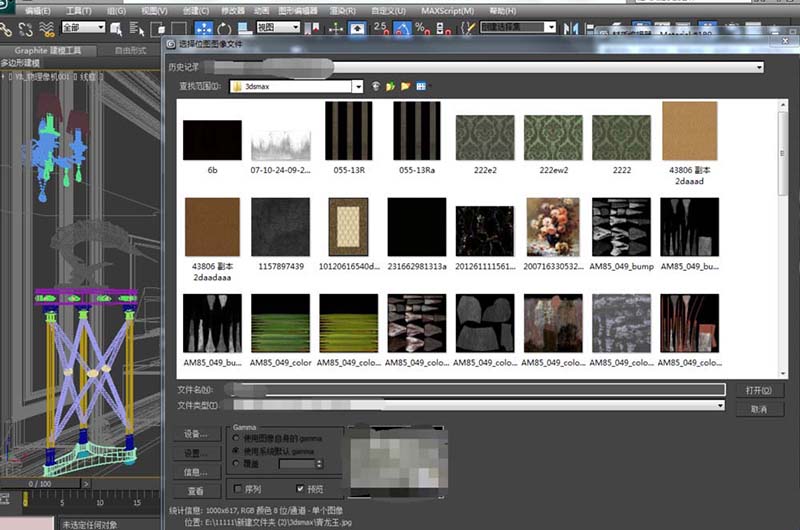The height and width of the screenshot is (530, 800).
Task: Click the 设置... setup button
Action: click(x=196, y=453)
